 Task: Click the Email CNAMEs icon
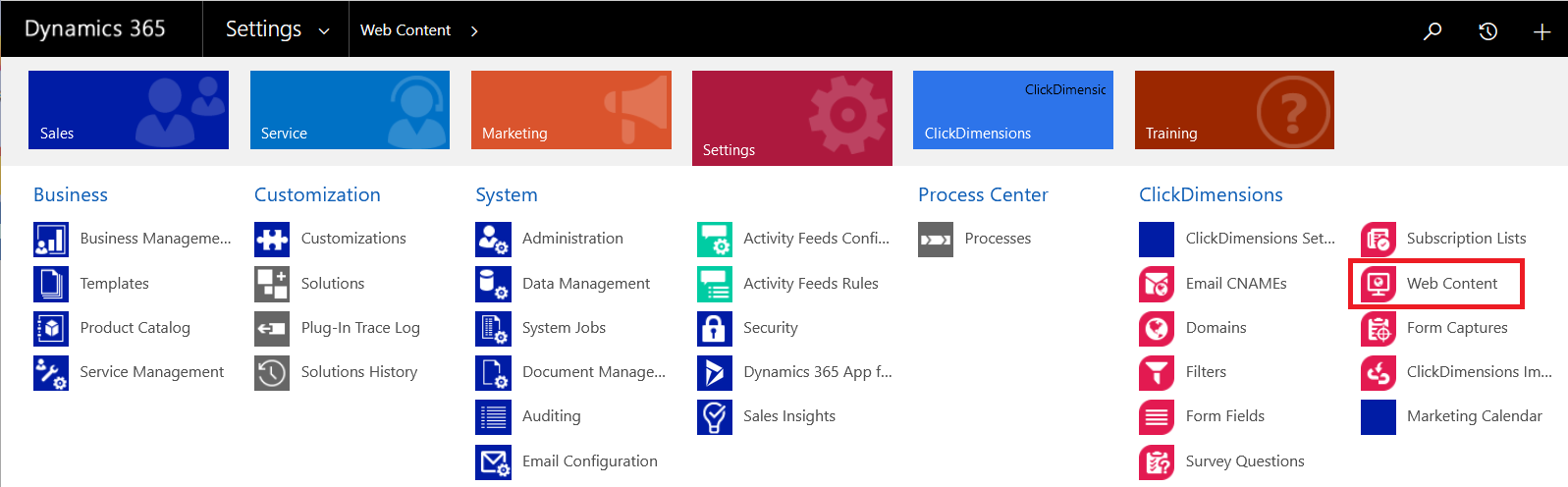1157,284
